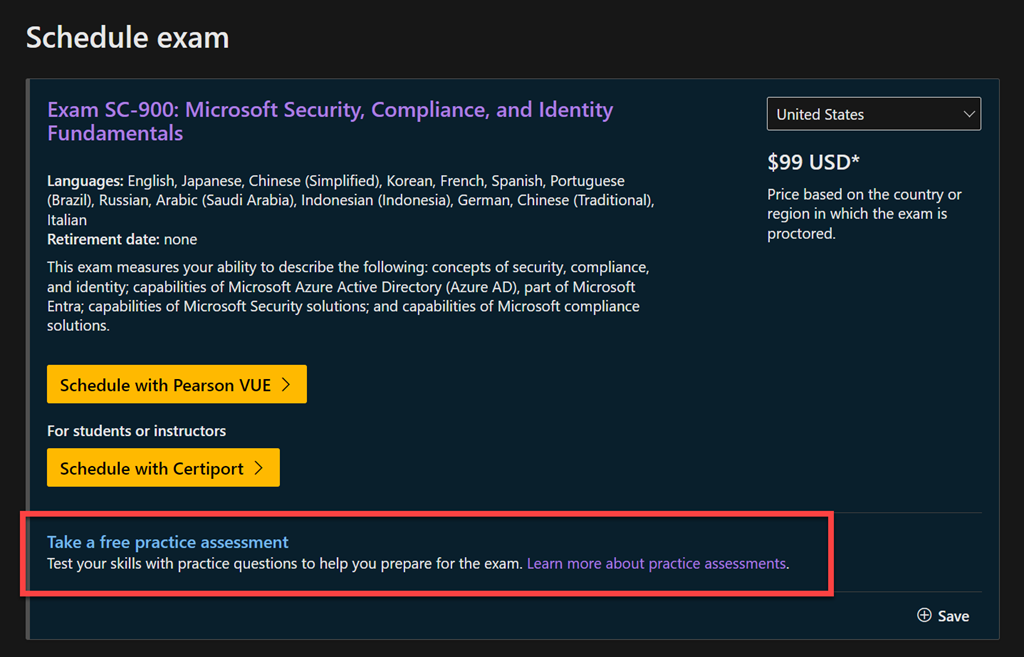The width and height of the screenshot is (1024, 657).
Task: Click the Retirement date: none line
Action: (x=122, y=239)
